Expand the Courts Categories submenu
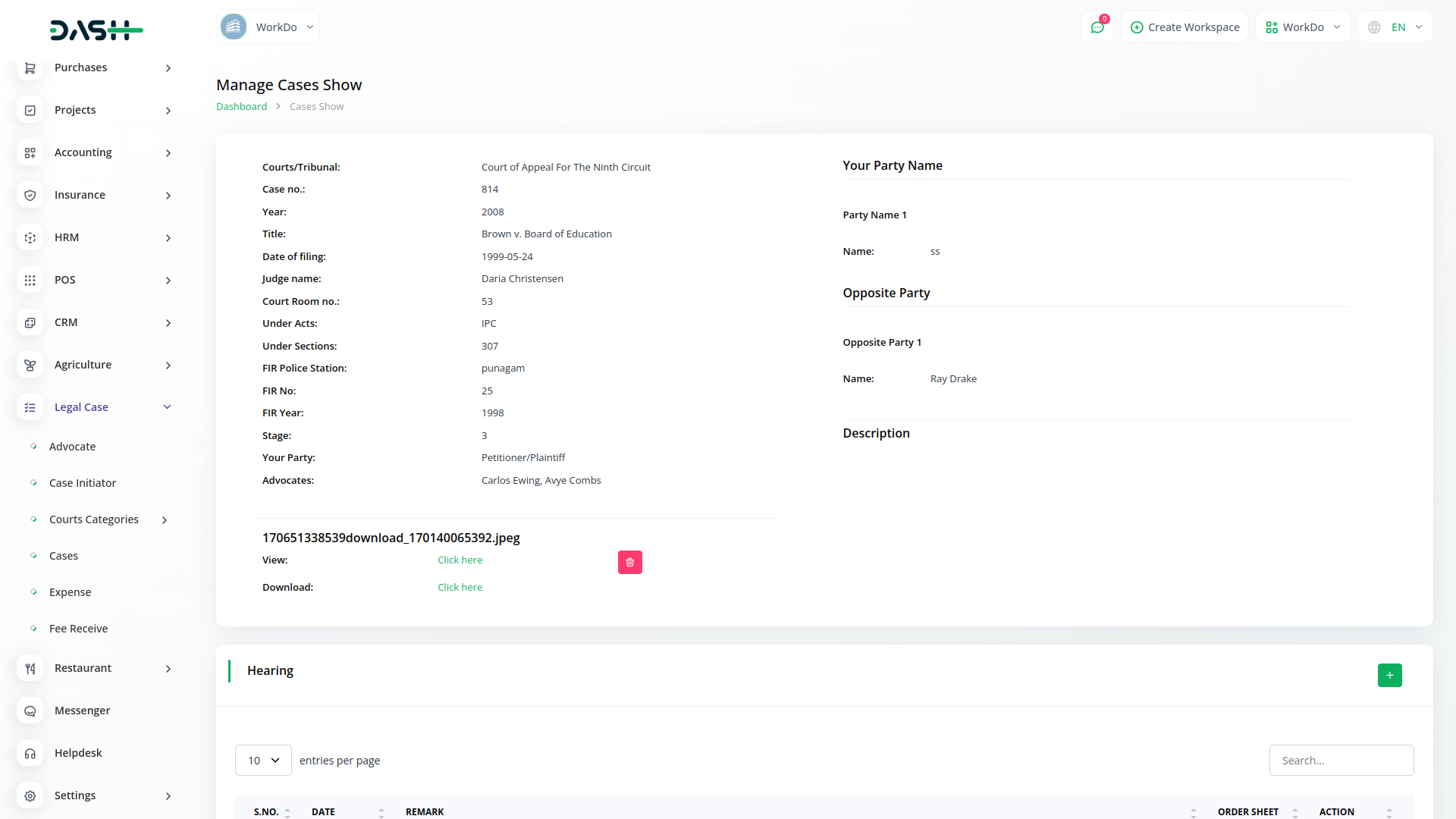 click(165, 519)
